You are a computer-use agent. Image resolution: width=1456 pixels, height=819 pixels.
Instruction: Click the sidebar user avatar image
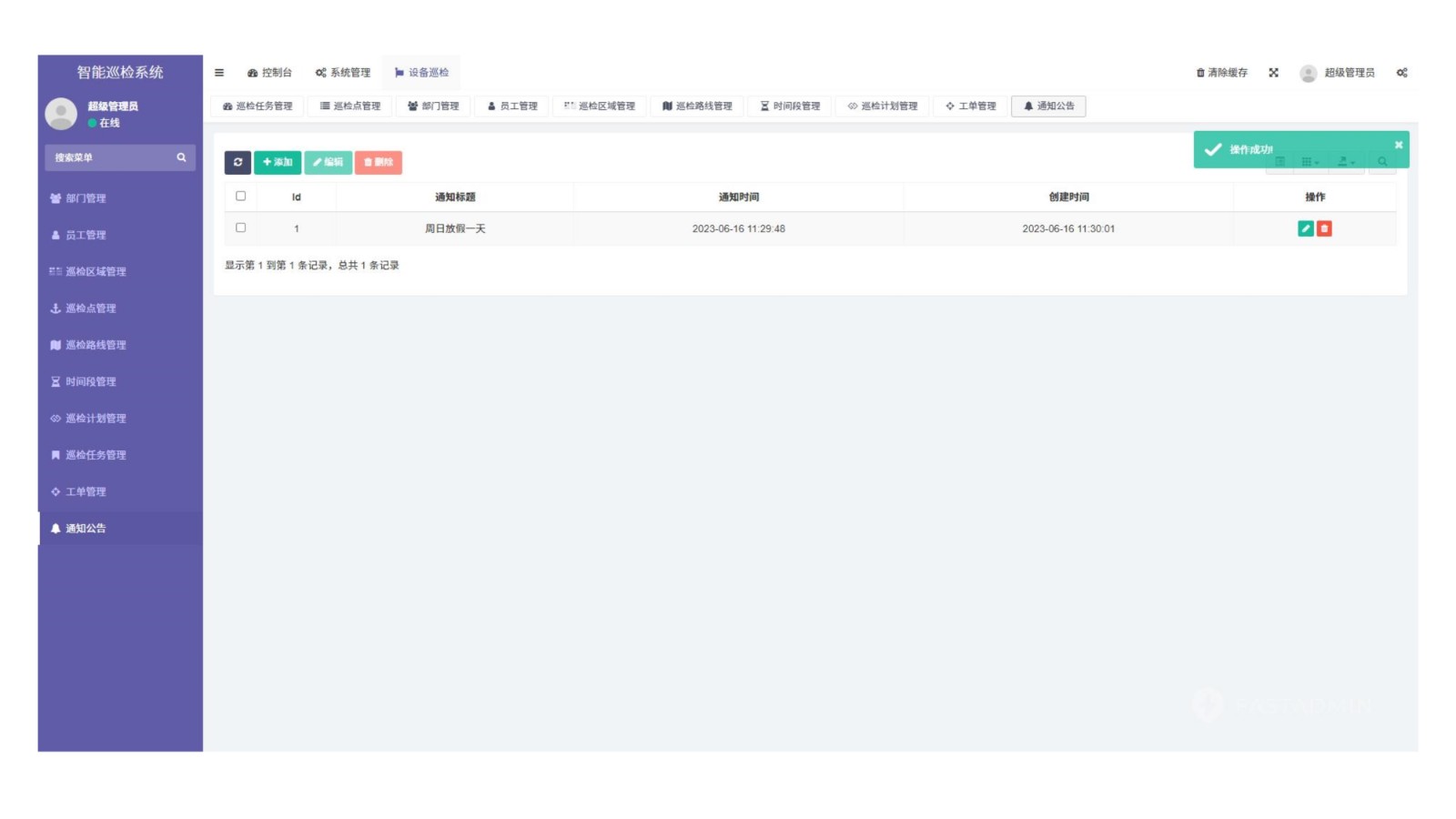pos(61,114)
